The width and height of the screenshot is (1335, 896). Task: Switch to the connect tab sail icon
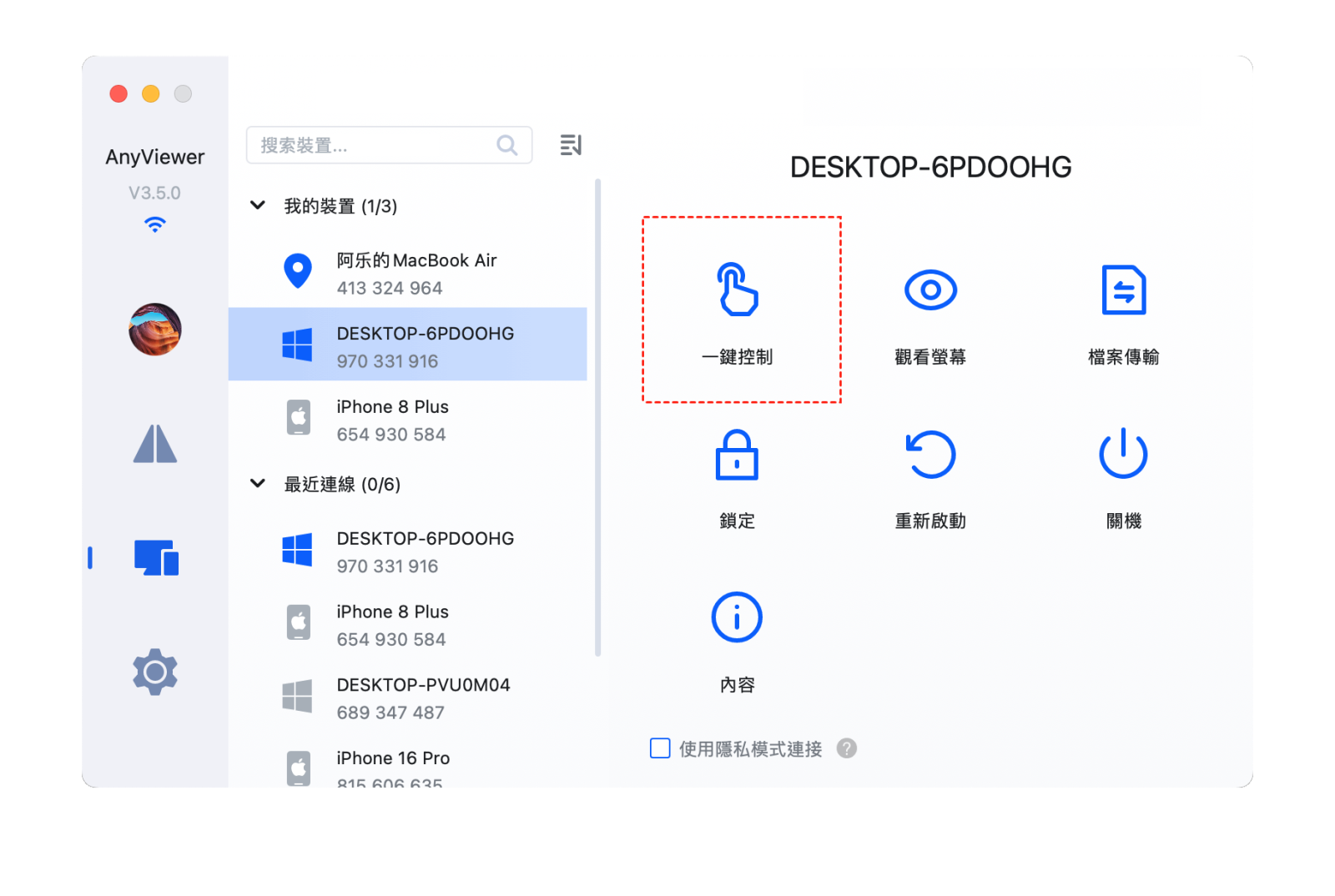tap(155, 444)
